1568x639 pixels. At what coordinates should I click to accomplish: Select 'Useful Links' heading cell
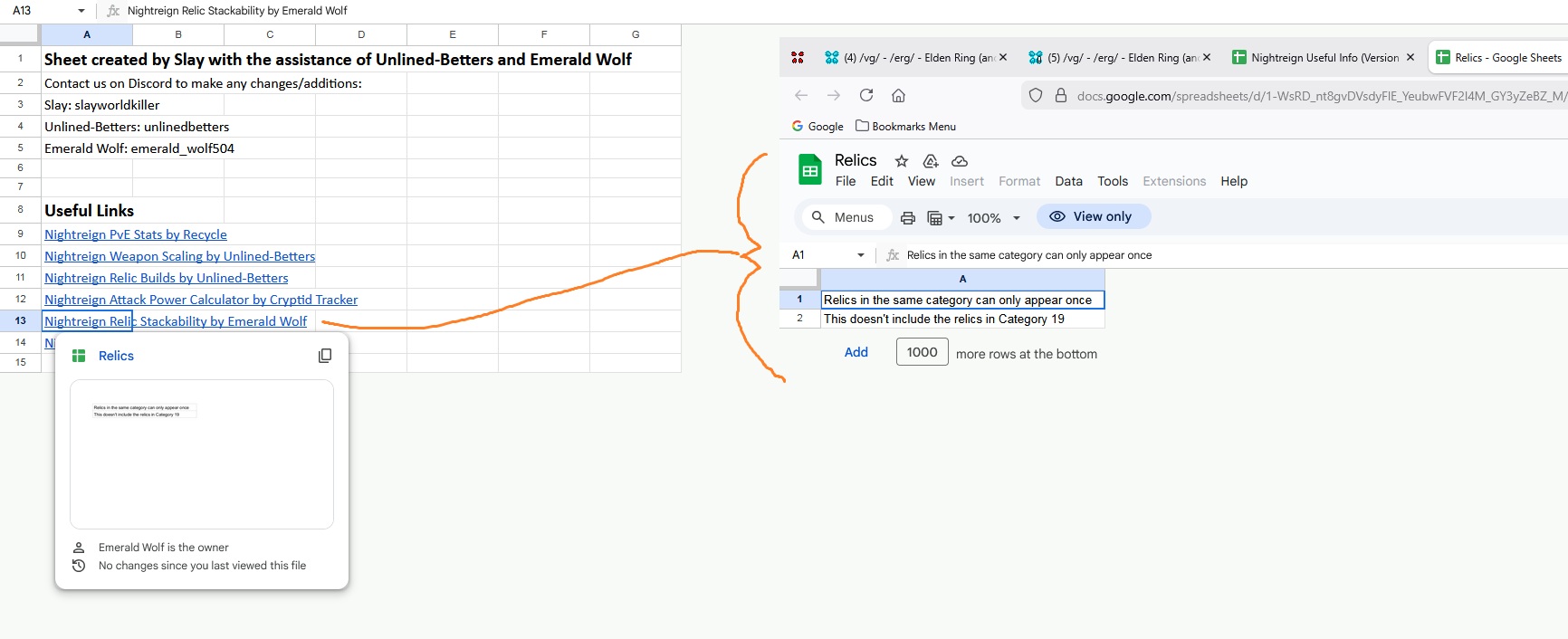coord(87,210)
